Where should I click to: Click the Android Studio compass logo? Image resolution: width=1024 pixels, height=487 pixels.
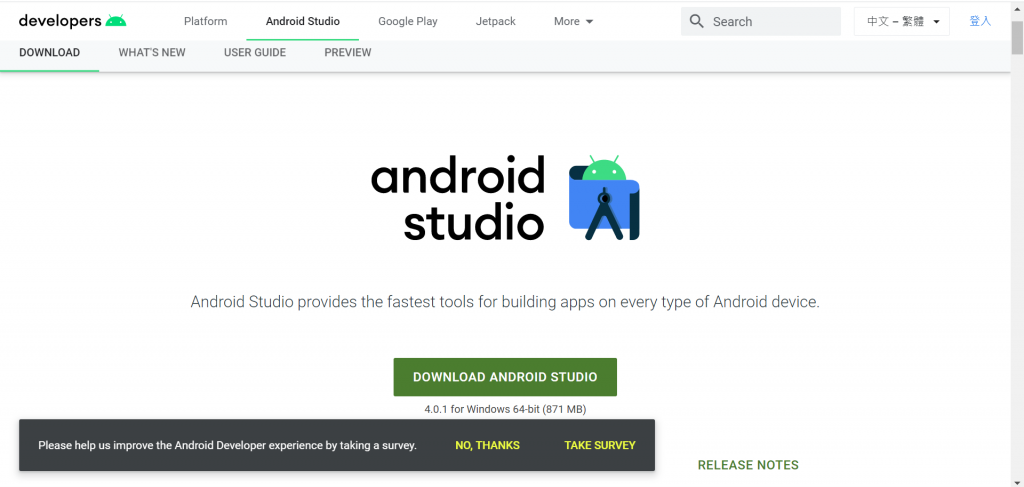tap(604, 198)
